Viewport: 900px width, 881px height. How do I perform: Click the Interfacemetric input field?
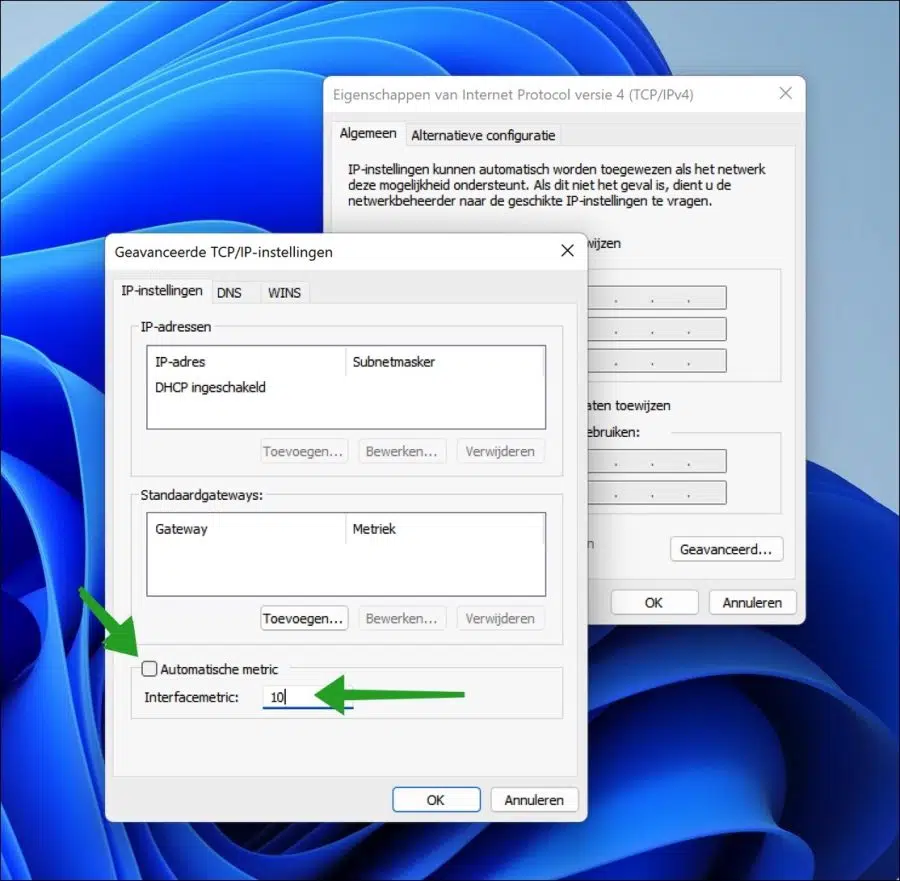(x=308, y=697)
